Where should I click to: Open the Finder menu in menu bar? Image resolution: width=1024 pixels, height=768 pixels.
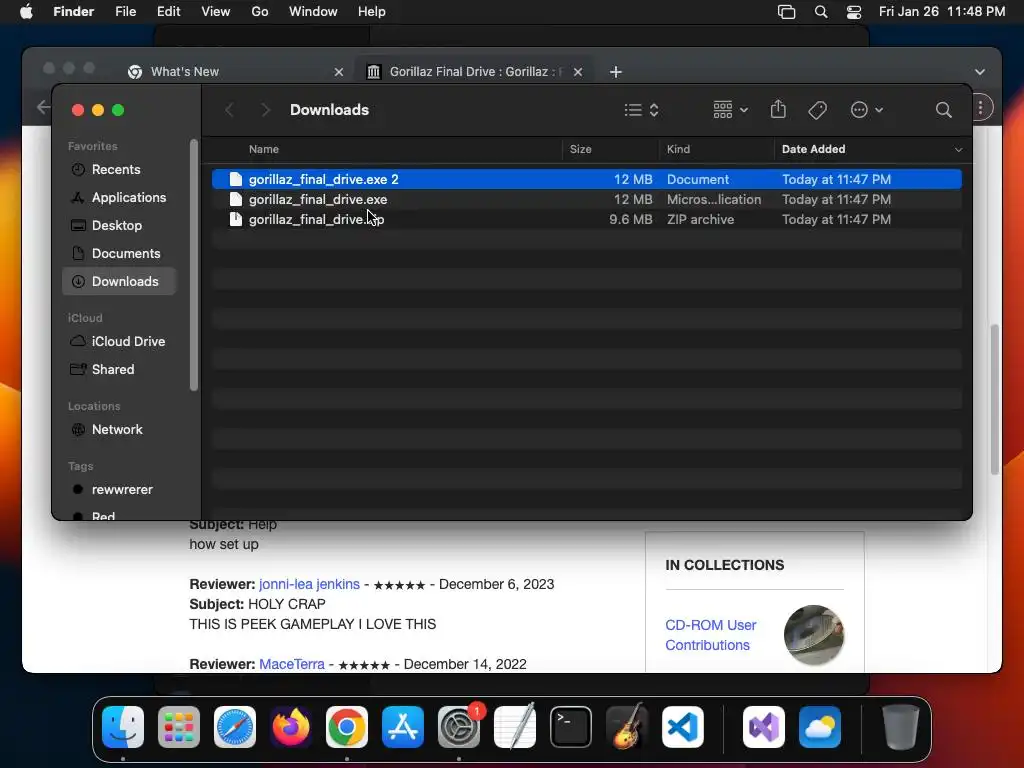pyautogui.click(x=74, y=12)
